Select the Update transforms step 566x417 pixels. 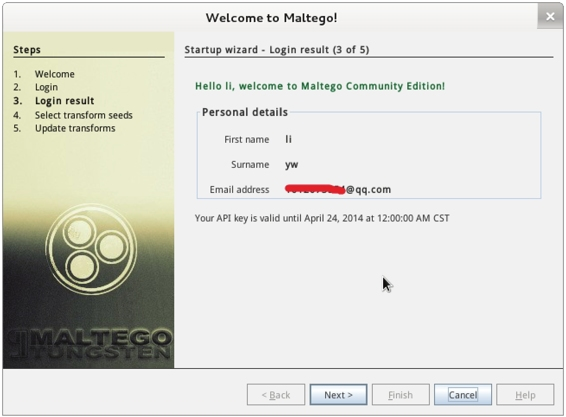75,129
